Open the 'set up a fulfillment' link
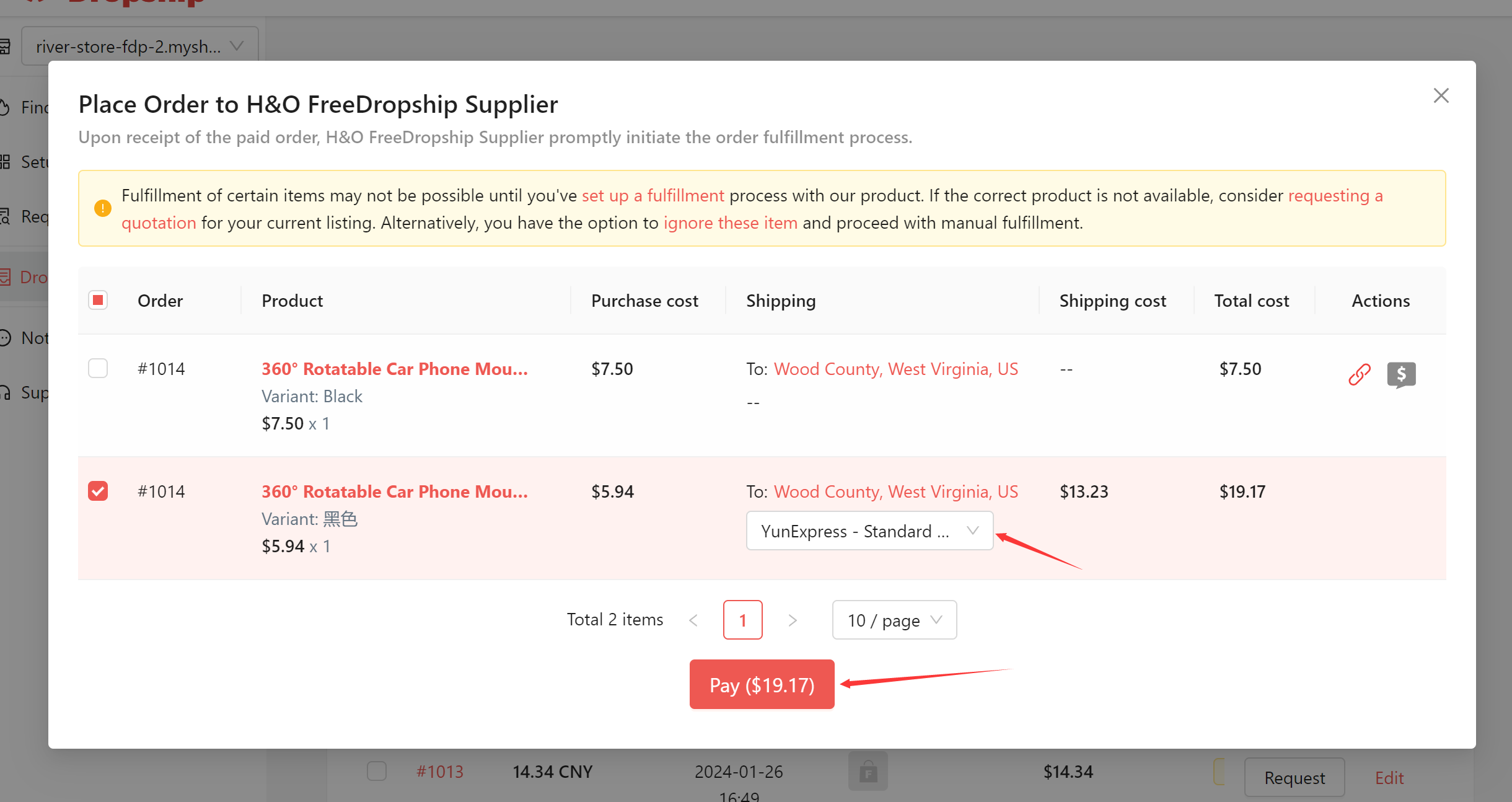The height and width of the screenshot is (802, 1512). pos(653,196)
